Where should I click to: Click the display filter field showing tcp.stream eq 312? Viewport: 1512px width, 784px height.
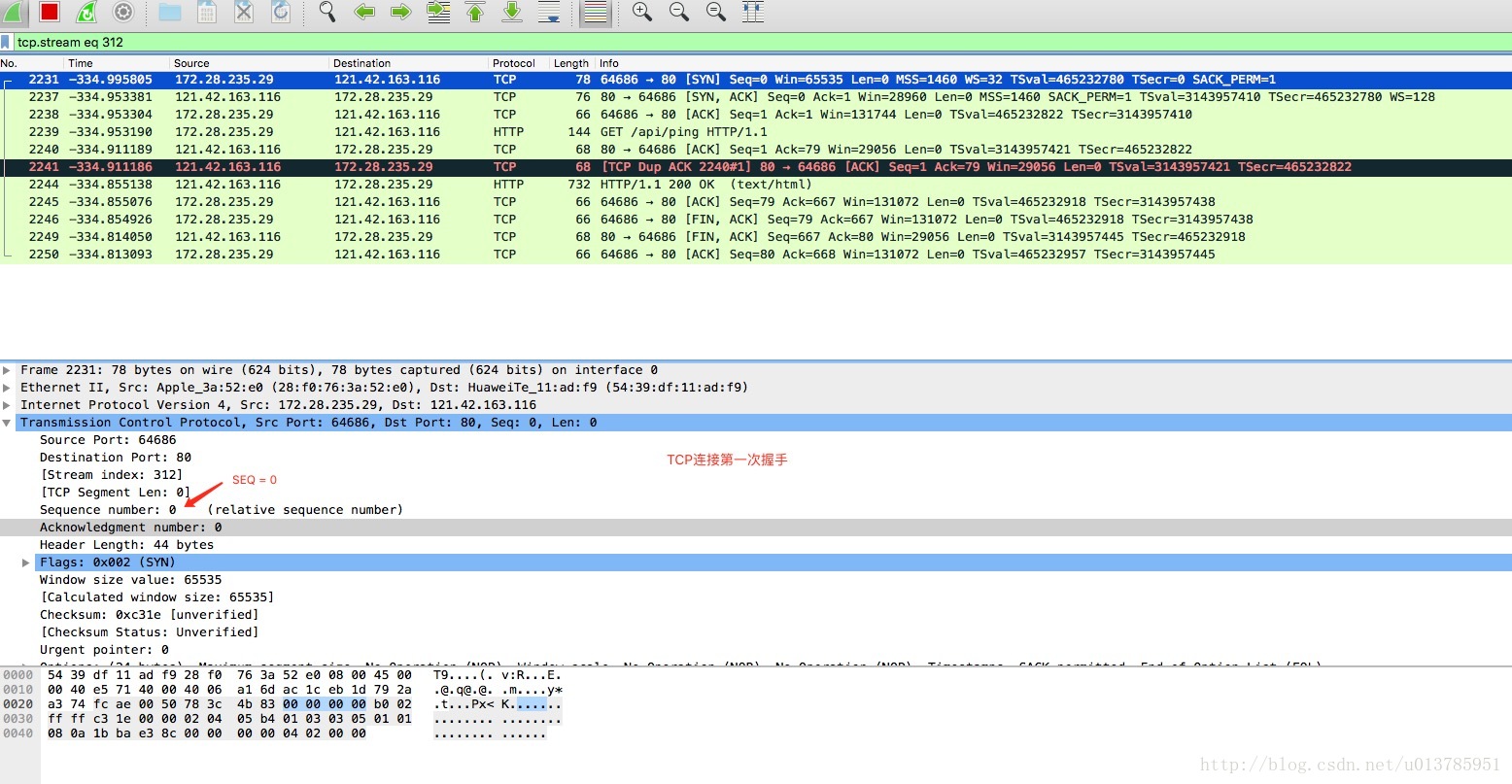click(763, 42)
